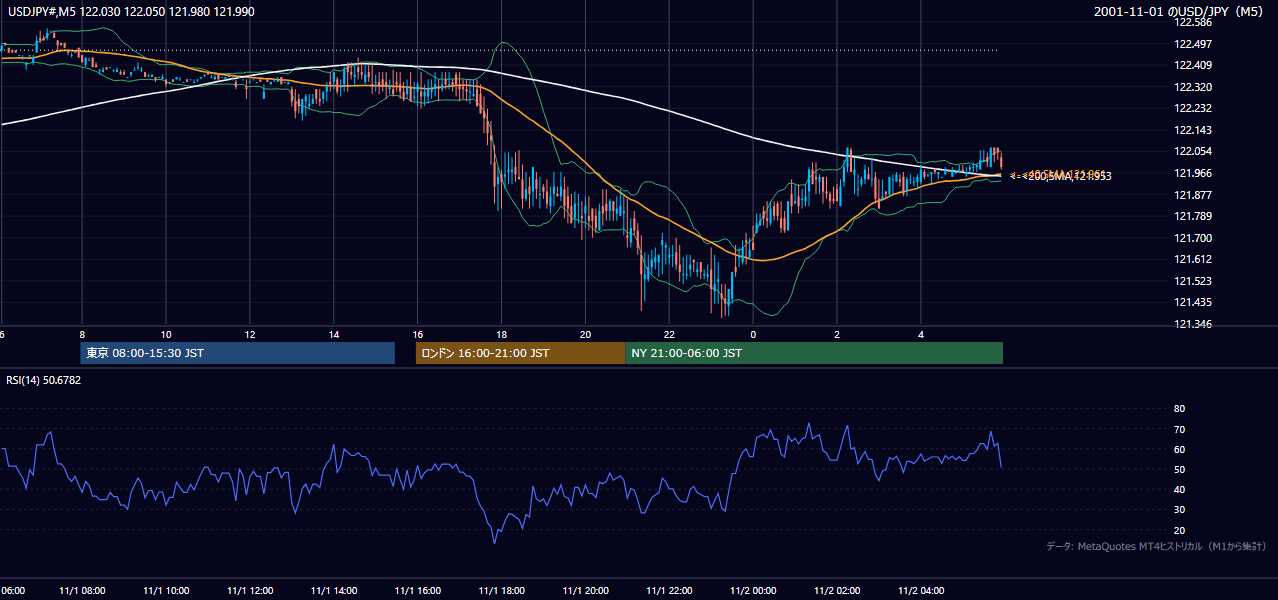Click the 11/2 04:00 bottom time label

922,590
